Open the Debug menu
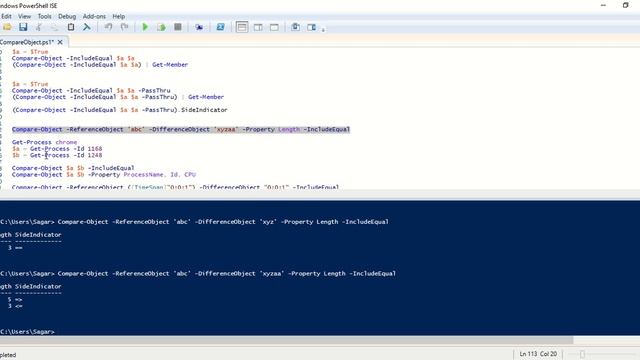 [x=67, y=16]
